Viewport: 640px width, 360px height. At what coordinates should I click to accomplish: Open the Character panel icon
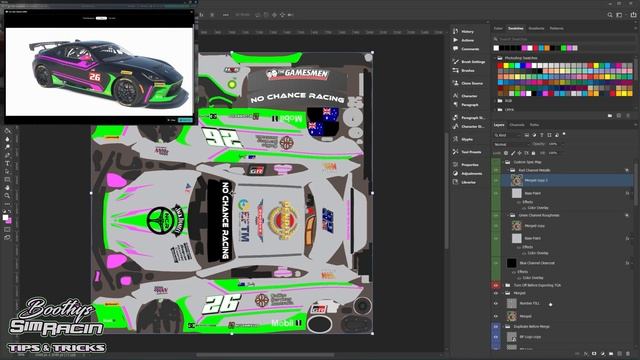click(x=456, y=96)
